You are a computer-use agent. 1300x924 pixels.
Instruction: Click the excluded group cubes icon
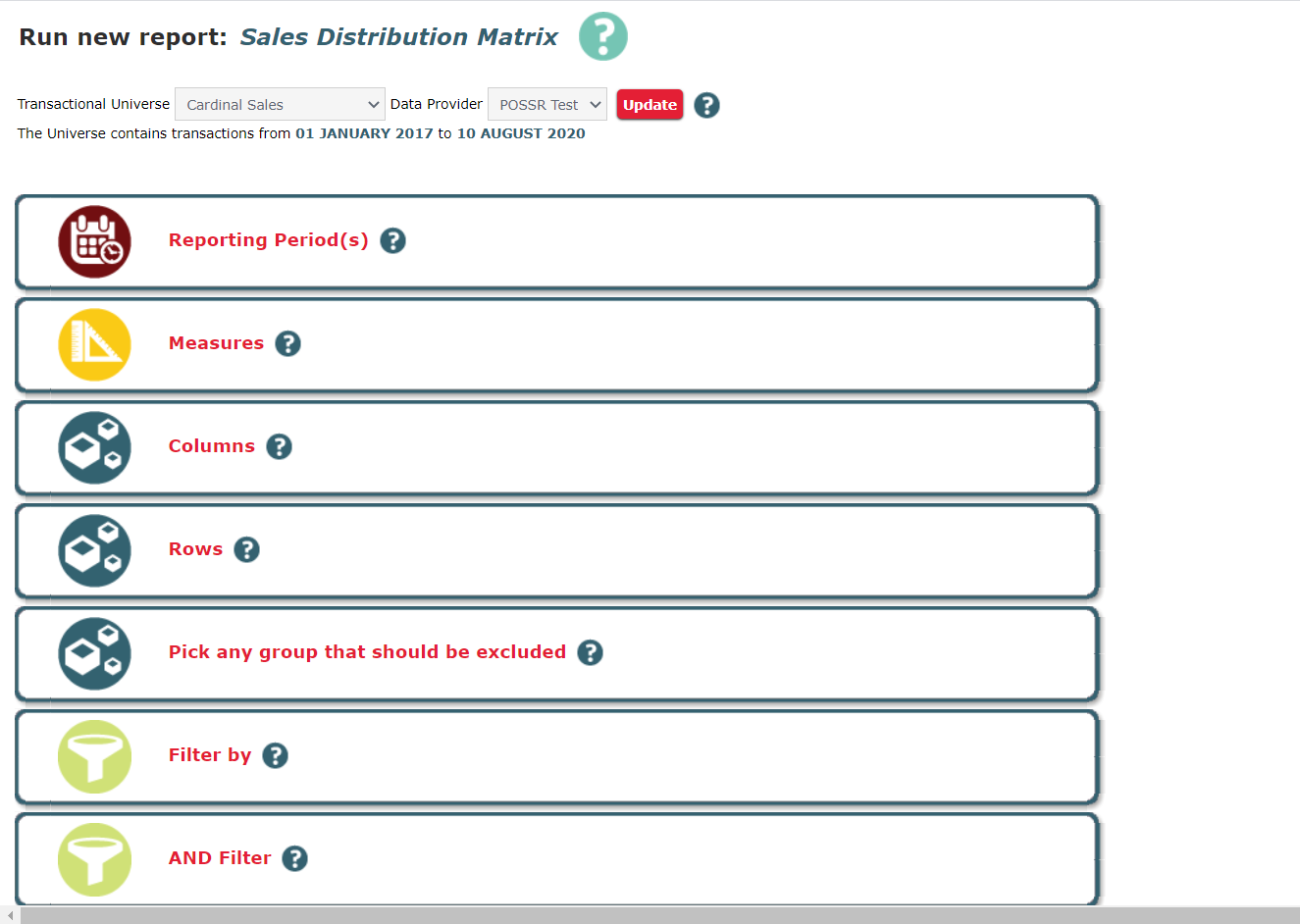click(x=94, y=653)
